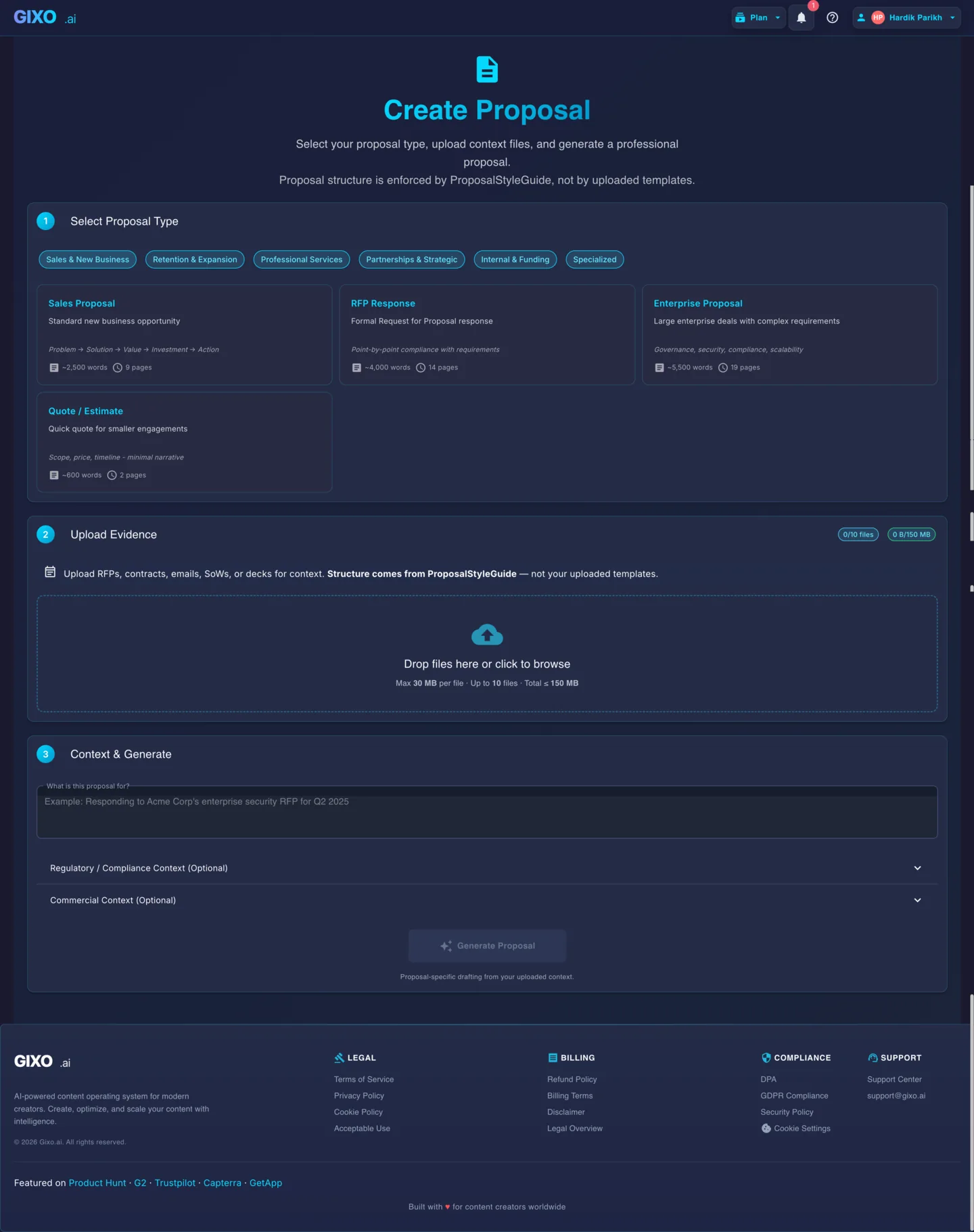
Task: Click the 'What is this proposal for?' field
Action: coord(487,813)
